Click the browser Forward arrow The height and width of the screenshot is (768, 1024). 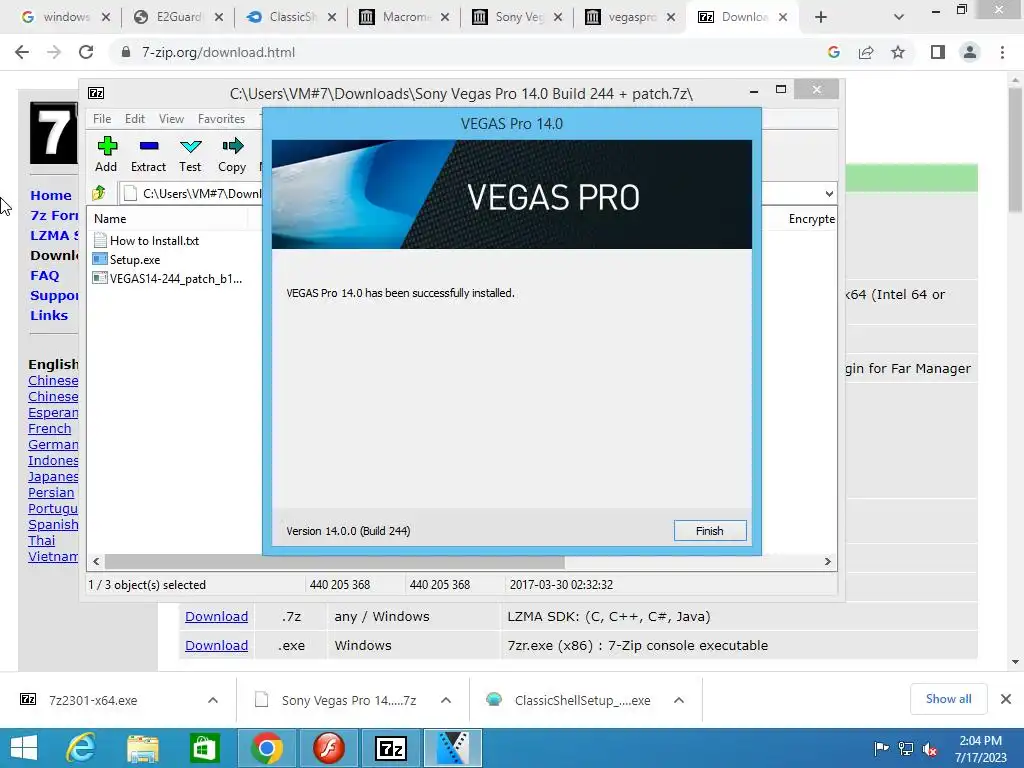click(54, 52)
